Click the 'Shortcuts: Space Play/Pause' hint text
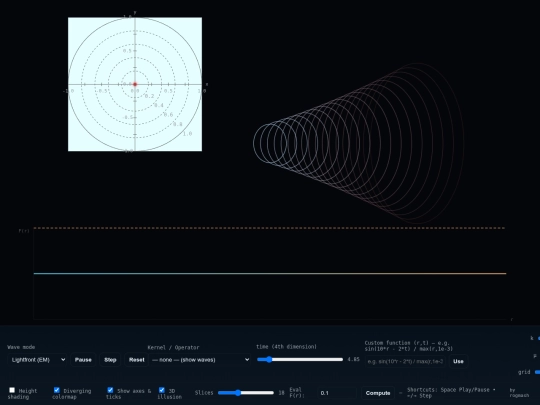 click(x=448, y=390)
